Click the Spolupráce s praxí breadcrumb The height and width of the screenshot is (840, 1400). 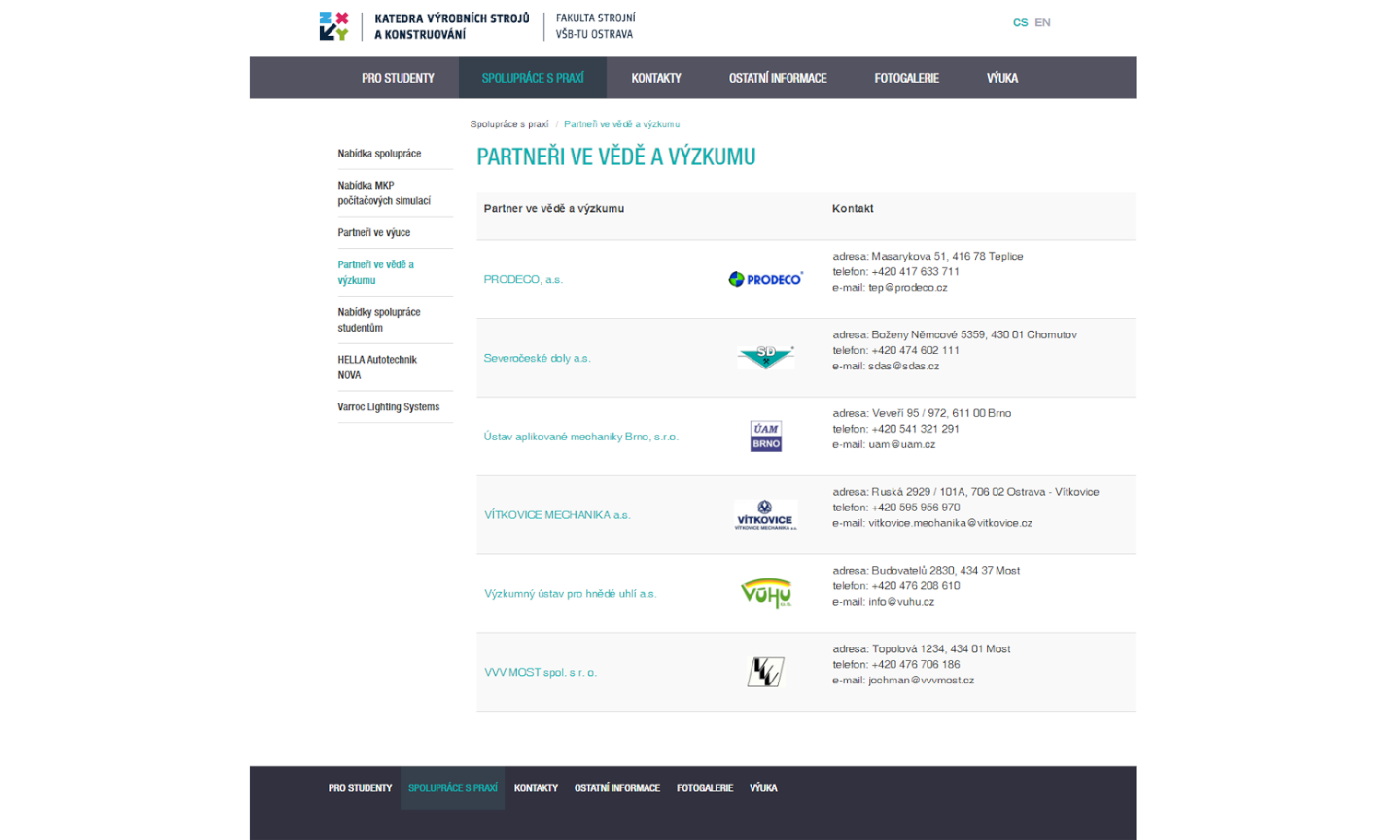click(509, 124)
